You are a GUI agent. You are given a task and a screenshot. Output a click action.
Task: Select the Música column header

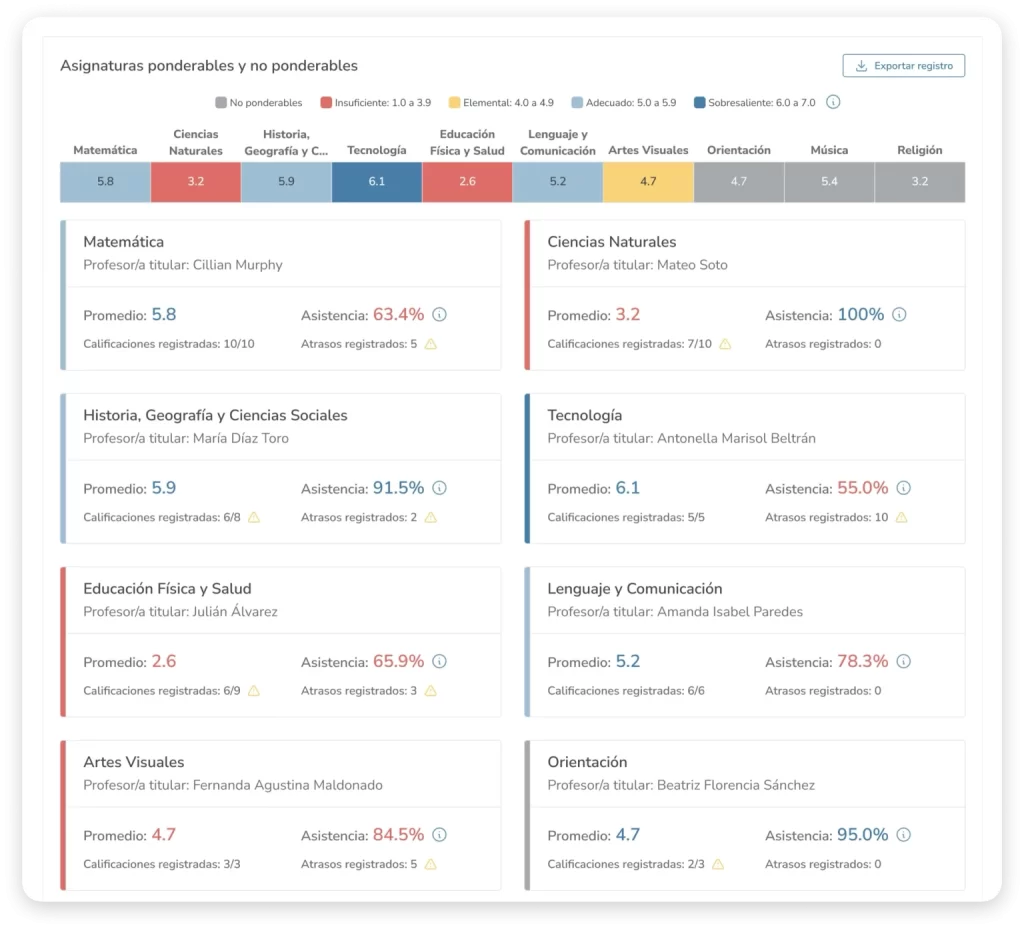pyautogui.click(x=829, y=150)
